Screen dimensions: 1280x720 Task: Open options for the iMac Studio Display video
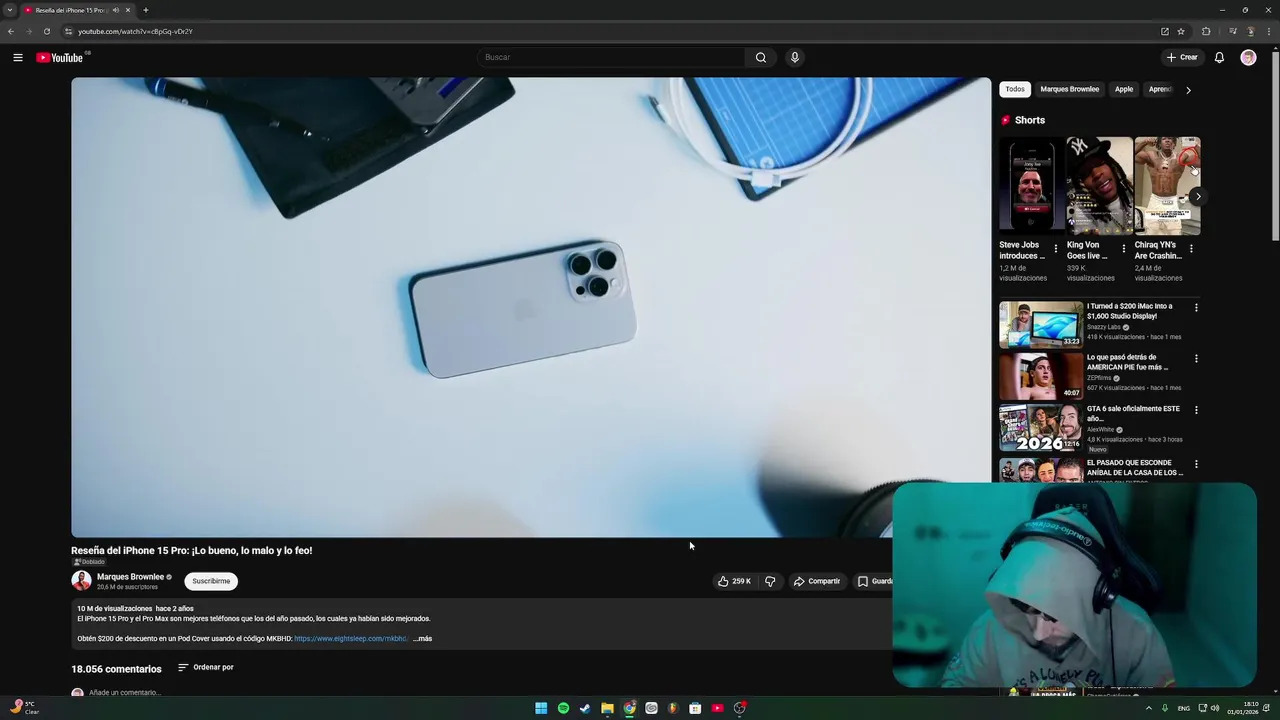[1196, 308]
